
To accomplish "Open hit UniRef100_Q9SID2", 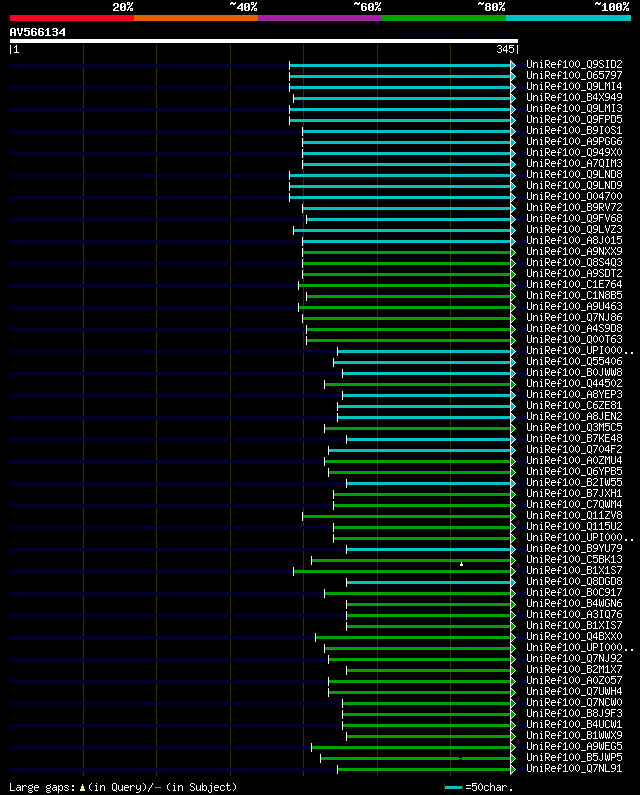I will click(x=574, y=64).
